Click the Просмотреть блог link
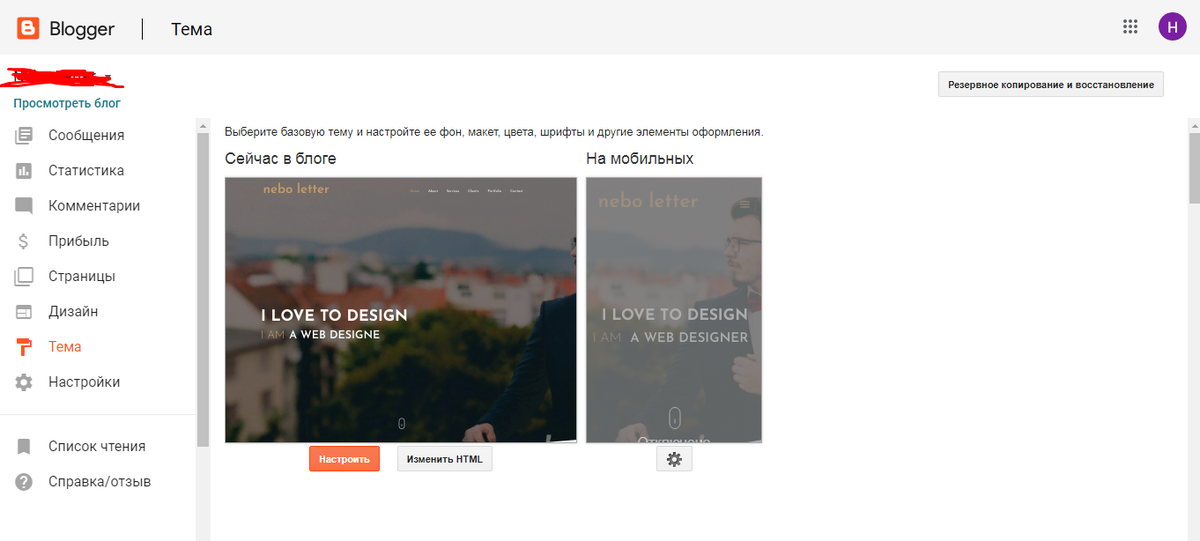This screenshot has height=541, width=1200. pos(67,103)
